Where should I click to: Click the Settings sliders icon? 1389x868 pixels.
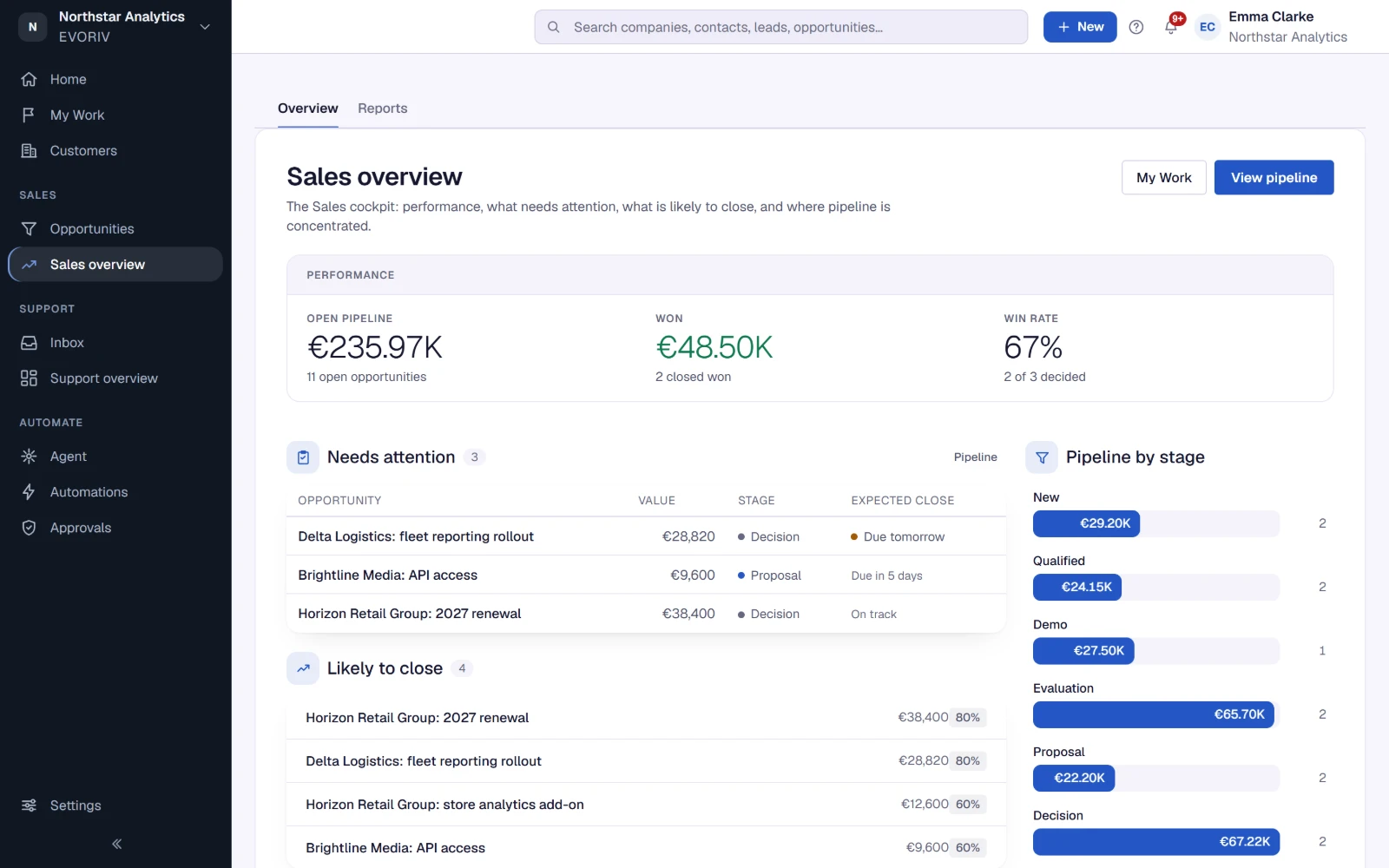29,805
